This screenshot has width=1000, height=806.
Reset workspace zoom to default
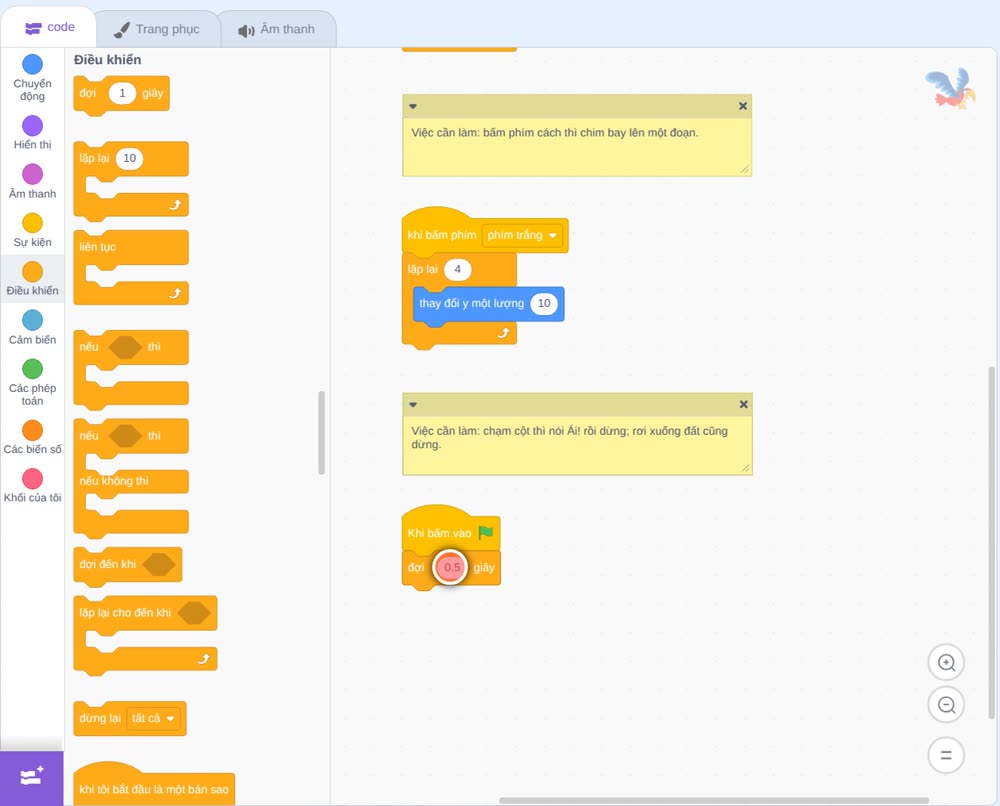pos(946,755)
